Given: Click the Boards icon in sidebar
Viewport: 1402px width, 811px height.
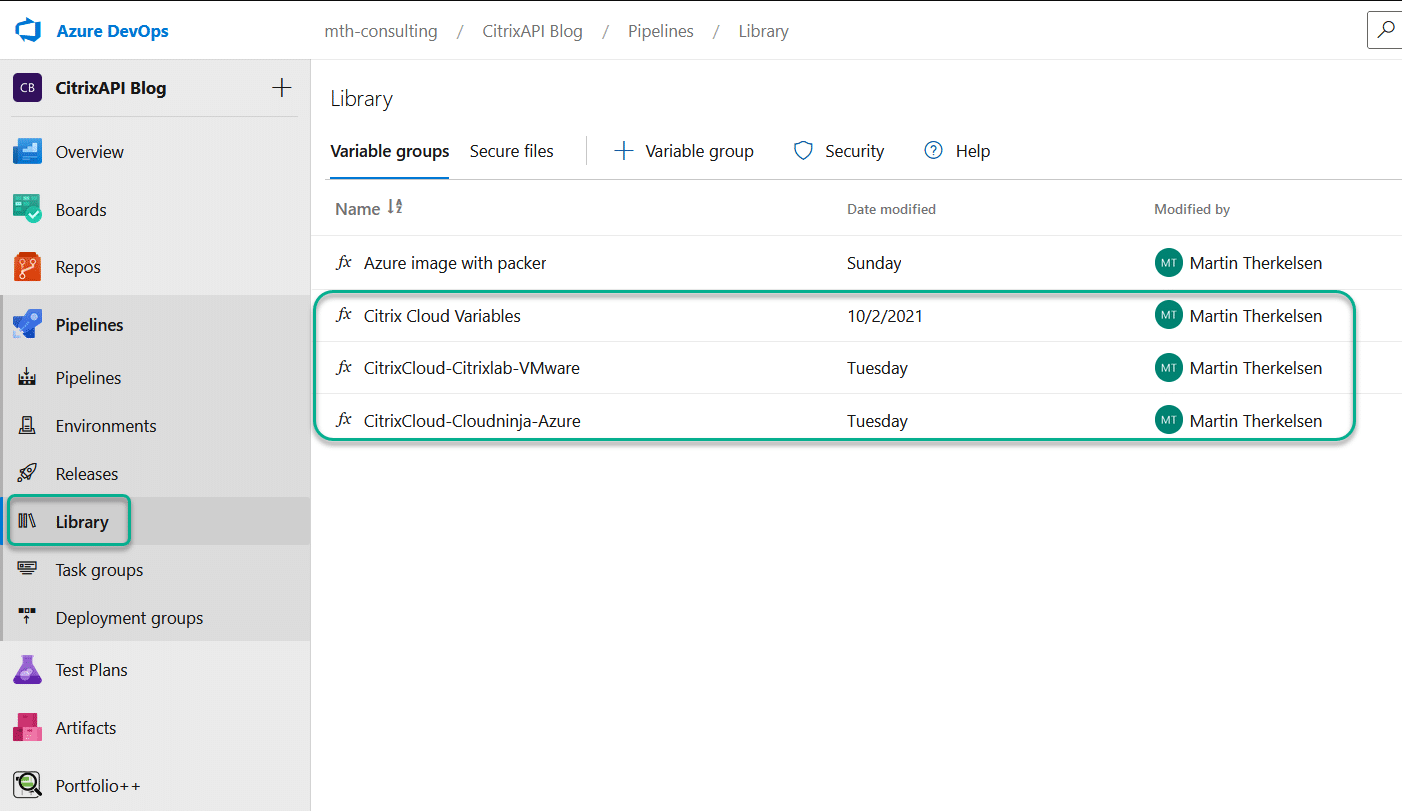Looking at the screenshot, I should [x=27, y=210].
